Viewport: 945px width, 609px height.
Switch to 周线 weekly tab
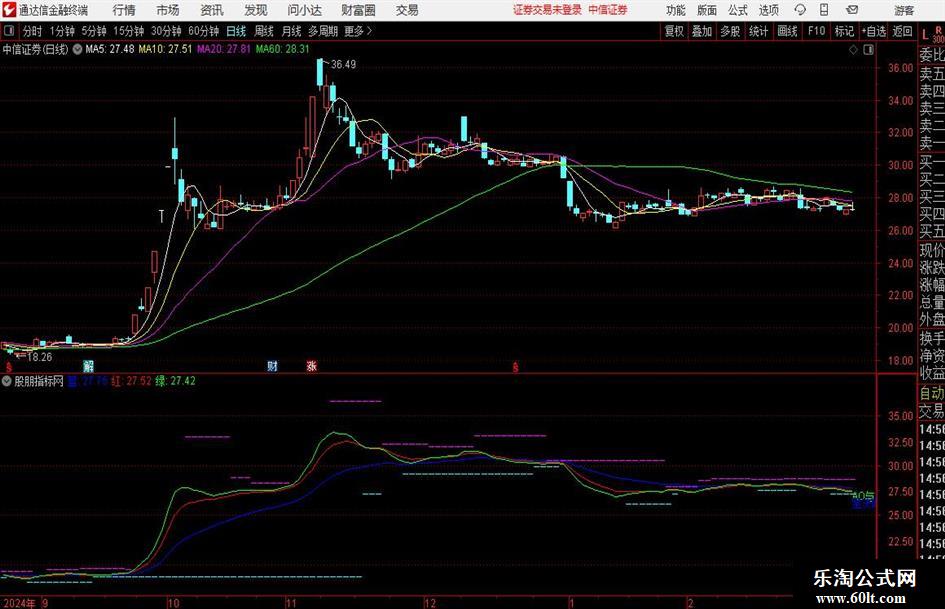click(264, 31)
